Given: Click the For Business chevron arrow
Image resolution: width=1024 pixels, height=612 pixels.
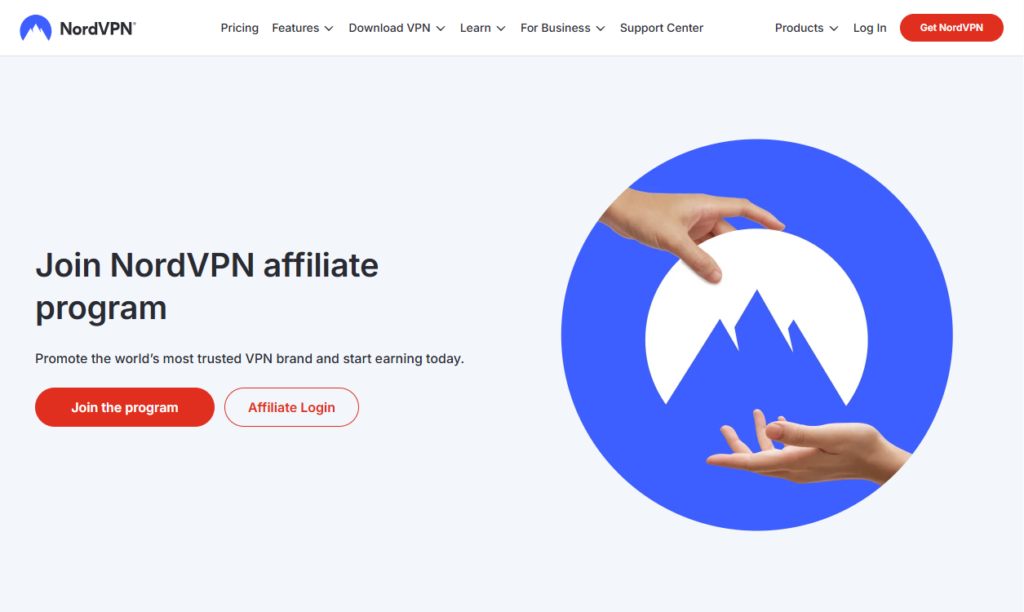Looking at the screenshot, I should click(601, 29).
